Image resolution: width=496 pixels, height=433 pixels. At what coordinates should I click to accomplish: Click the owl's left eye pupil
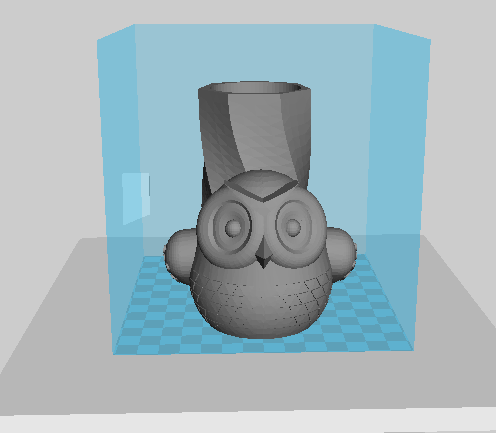(x=233, y=227)
